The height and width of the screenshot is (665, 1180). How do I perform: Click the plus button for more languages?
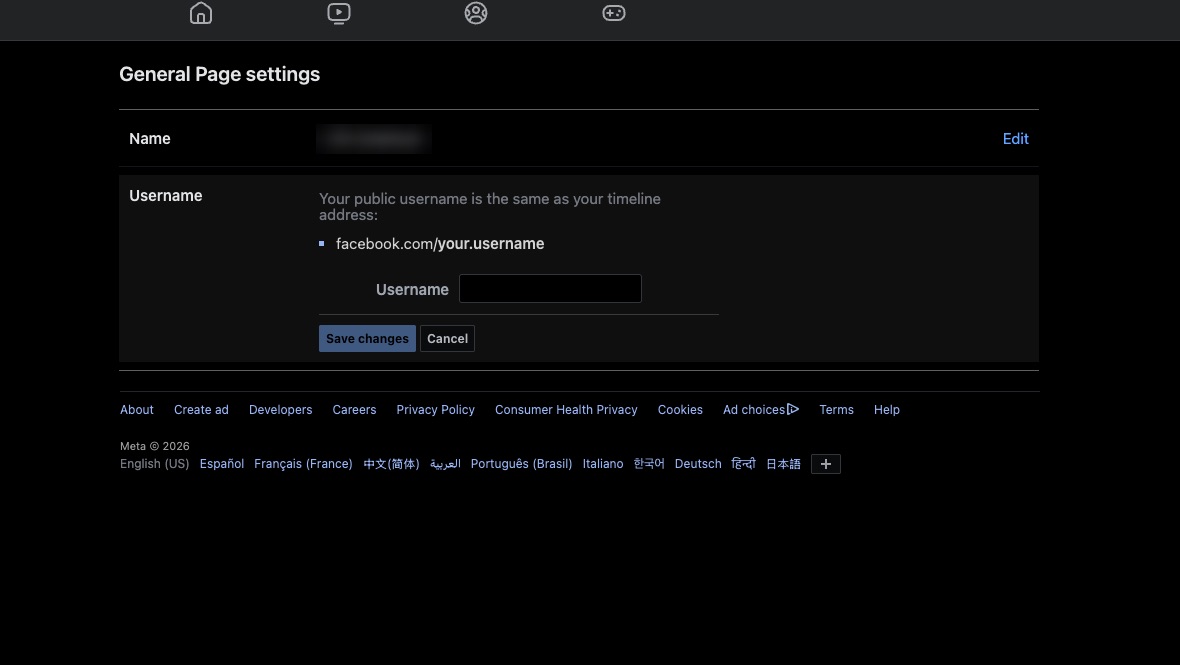(x=826, y=464)
